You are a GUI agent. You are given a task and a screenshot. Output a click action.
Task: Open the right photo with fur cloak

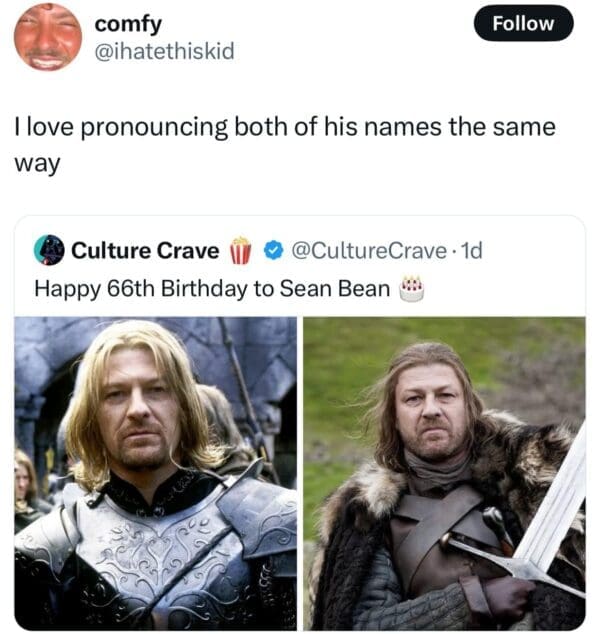tap(444, 472)
